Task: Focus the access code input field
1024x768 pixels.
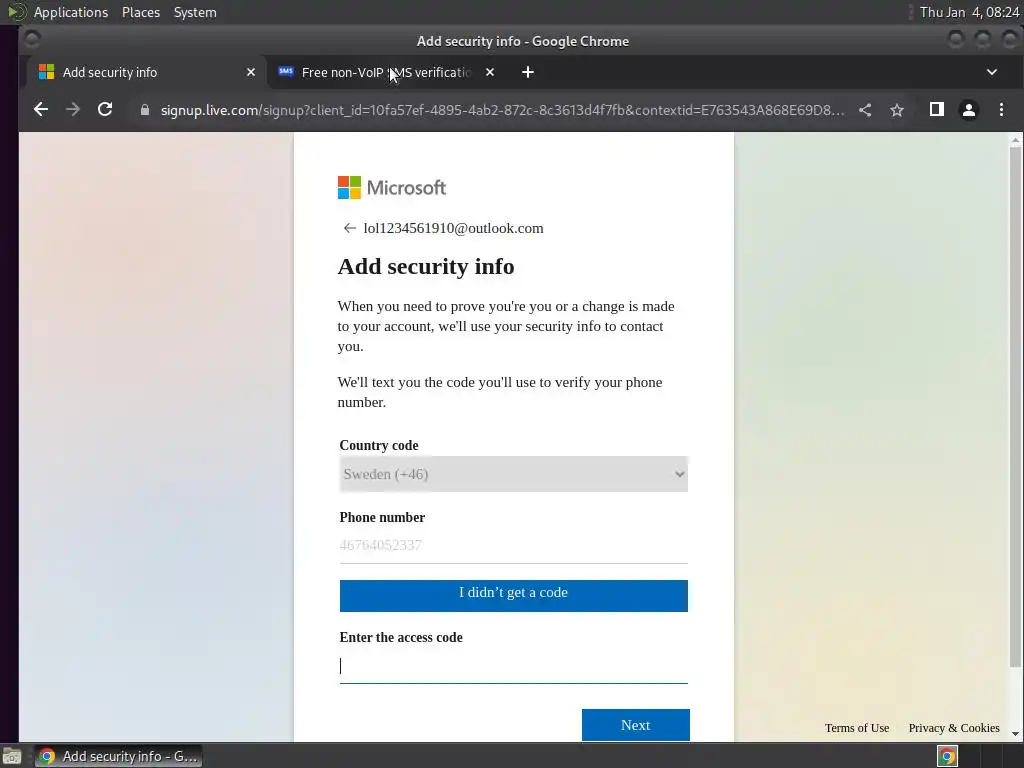Action: 513,666
